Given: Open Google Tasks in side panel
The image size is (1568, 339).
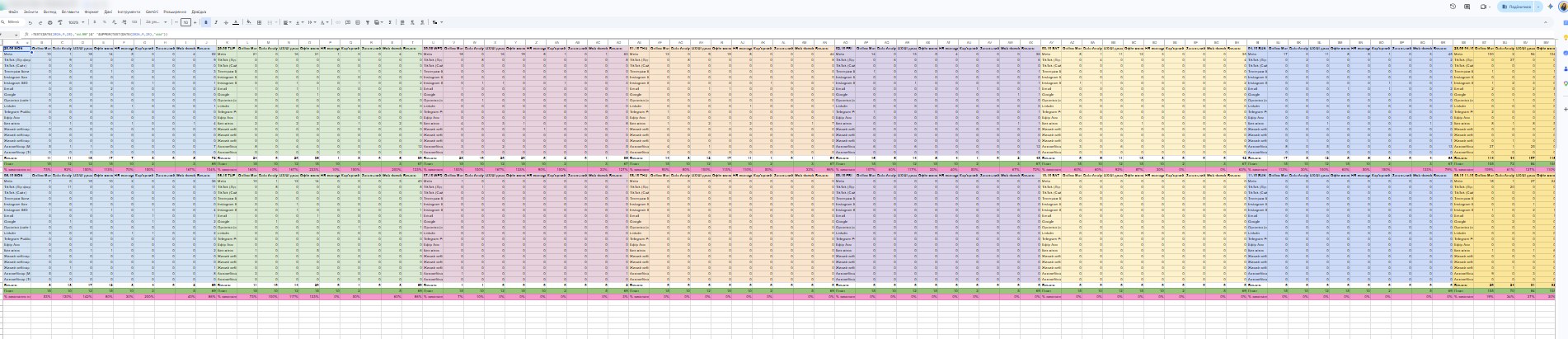Looking at the screenshot, I should (1566, 53).
